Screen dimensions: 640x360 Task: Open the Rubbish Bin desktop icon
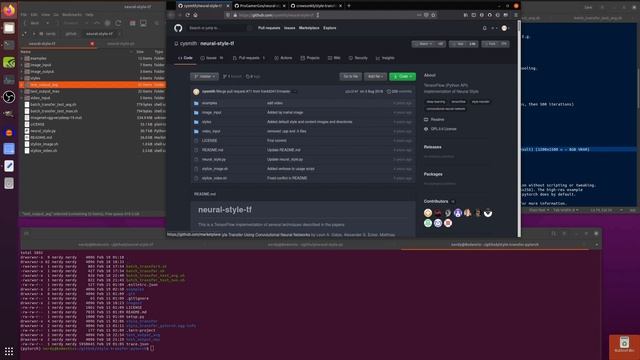pyautogui.click(x=624, y=344)
